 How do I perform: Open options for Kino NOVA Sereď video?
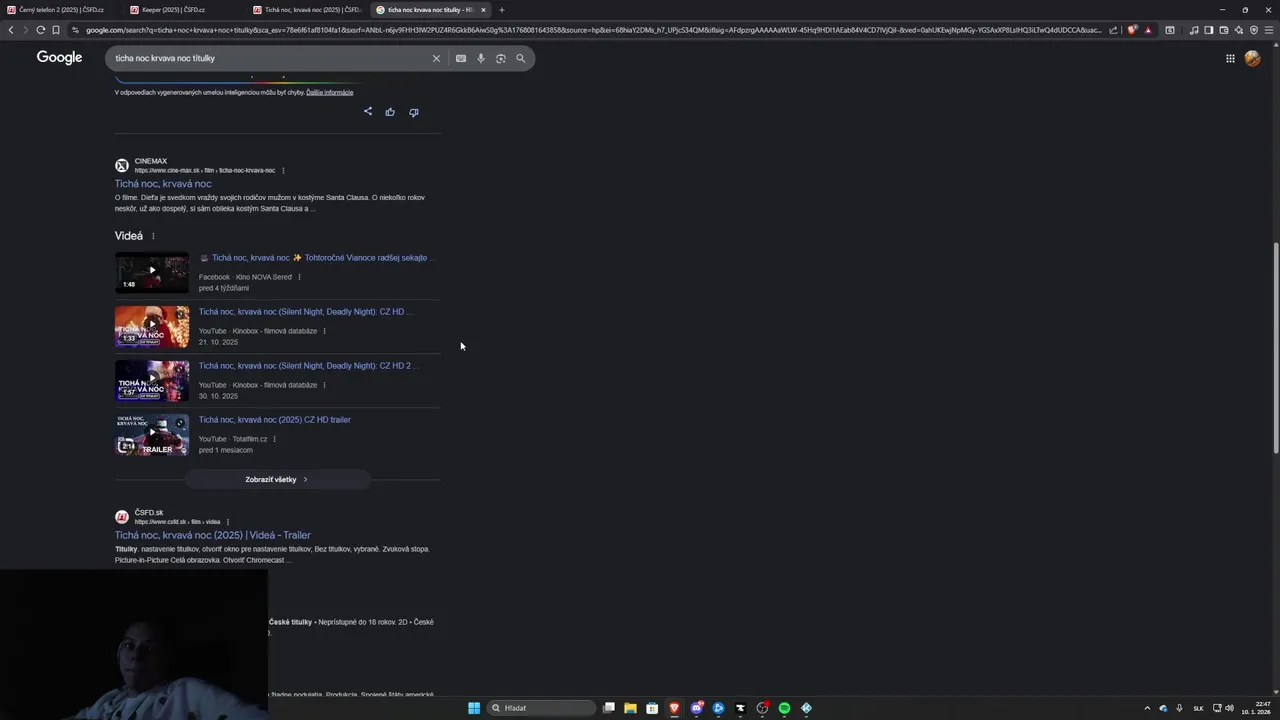(x=299, y=277)
